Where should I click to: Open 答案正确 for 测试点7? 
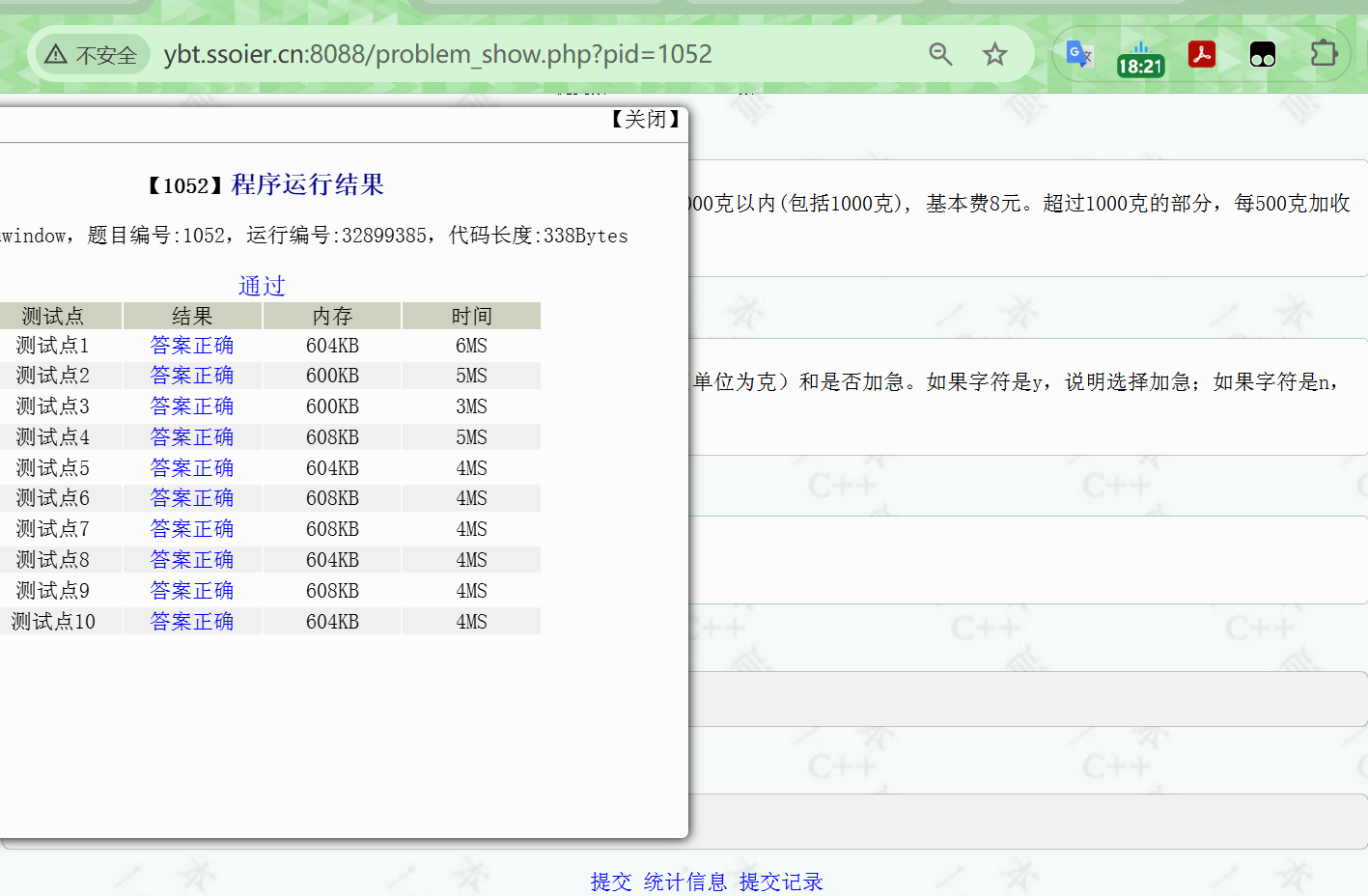[192, 529]
